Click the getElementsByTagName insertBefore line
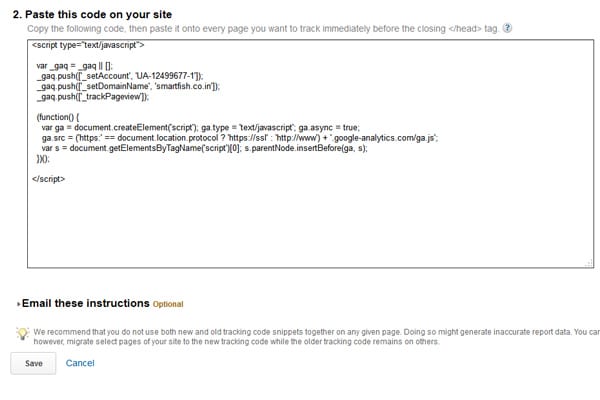 click(204, 148)
